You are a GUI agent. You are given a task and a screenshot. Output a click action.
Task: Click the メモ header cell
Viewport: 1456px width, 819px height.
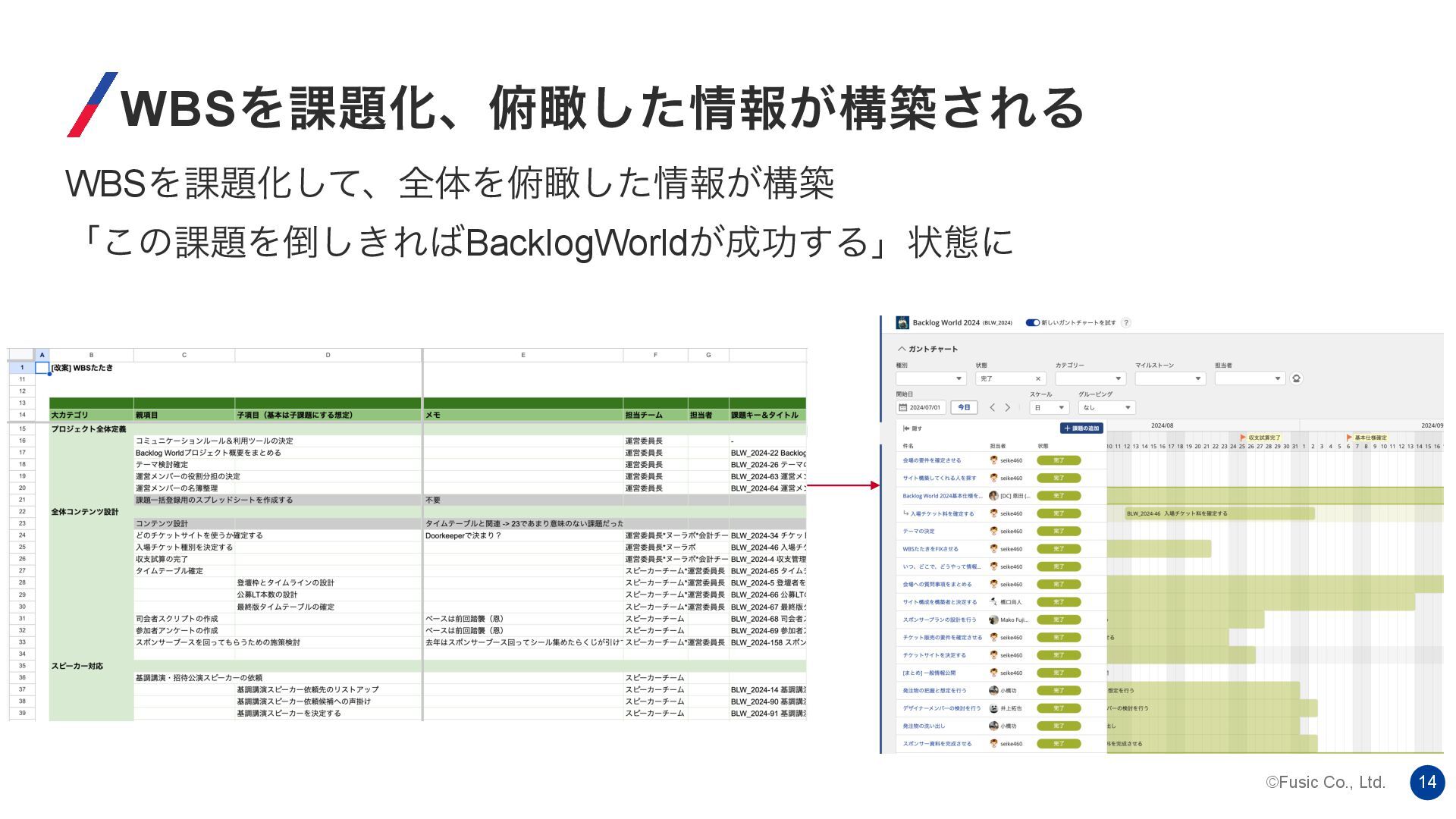pyautogui.click(x=523, y=415)
